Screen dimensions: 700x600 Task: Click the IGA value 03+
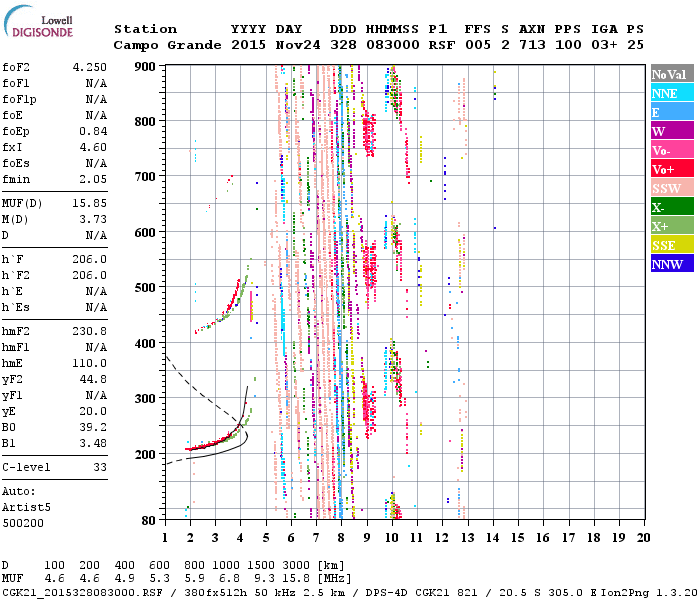[x=604, y=45]
